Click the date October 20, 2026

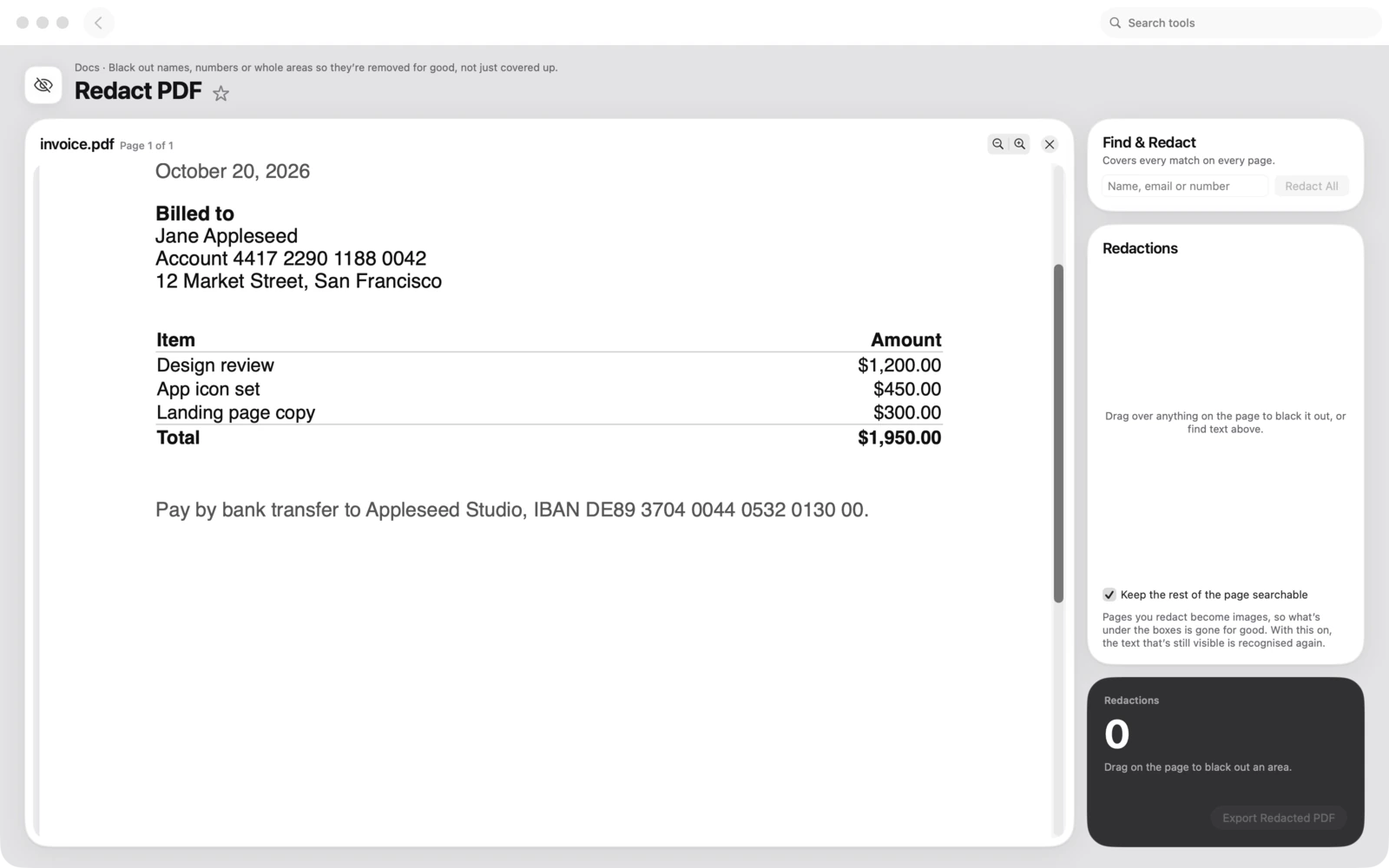(x=233, y=171)
